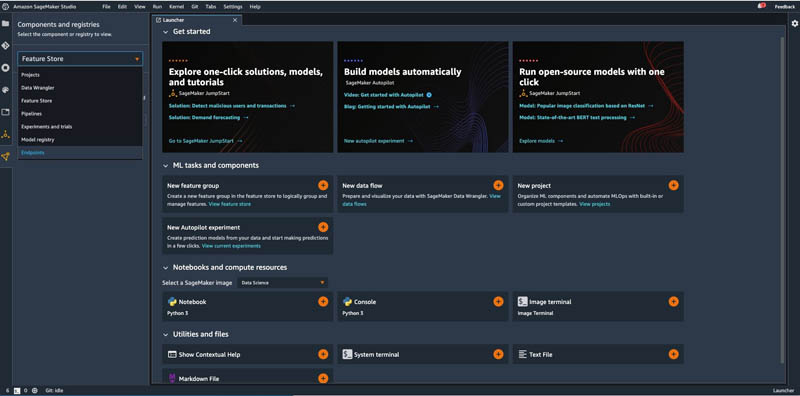Collapse Notebooks and compute resources section

tap(165, 267)
